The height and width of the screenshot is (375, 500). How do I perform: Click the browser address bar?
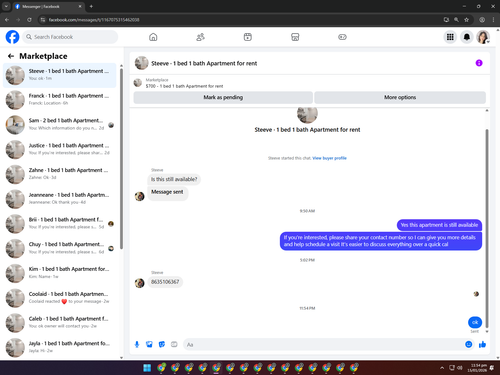click(x=240, y=20)
